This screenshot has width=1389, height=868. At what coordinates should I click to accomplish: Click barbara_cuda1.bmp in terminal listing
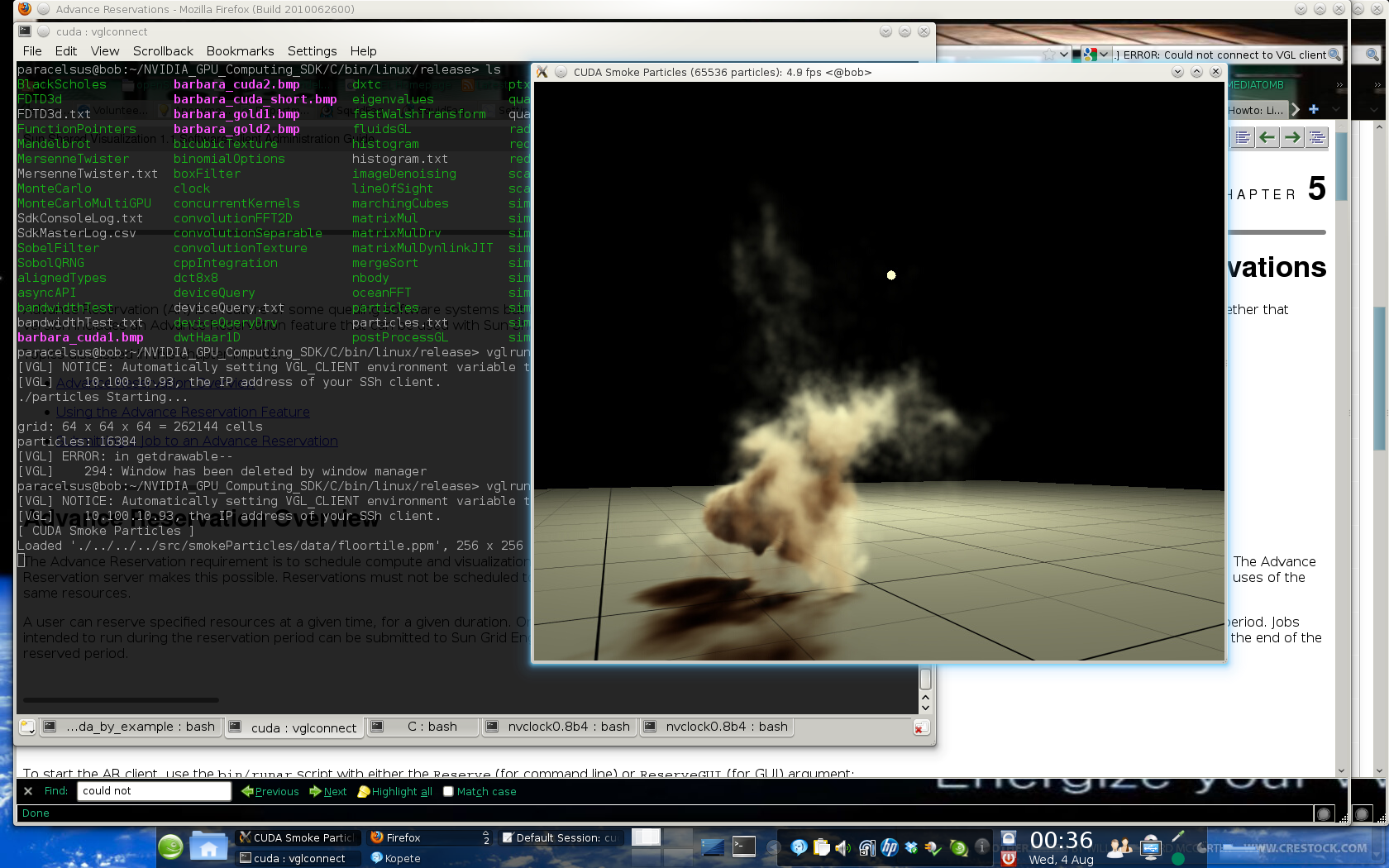(x=80, y=337)
